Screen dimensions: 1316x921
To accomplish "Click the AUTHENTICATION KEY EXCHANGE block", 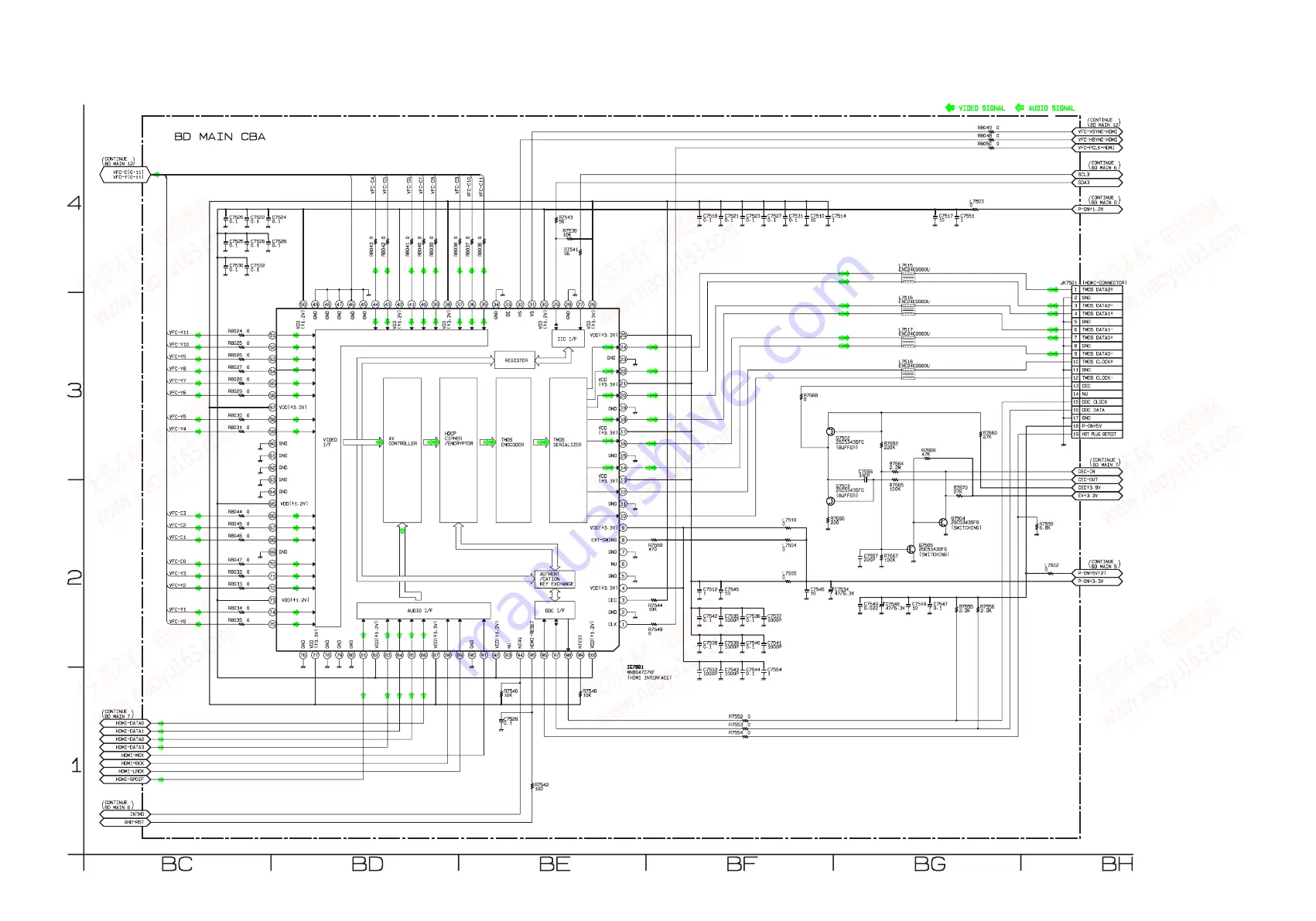I will coord(556,579).
